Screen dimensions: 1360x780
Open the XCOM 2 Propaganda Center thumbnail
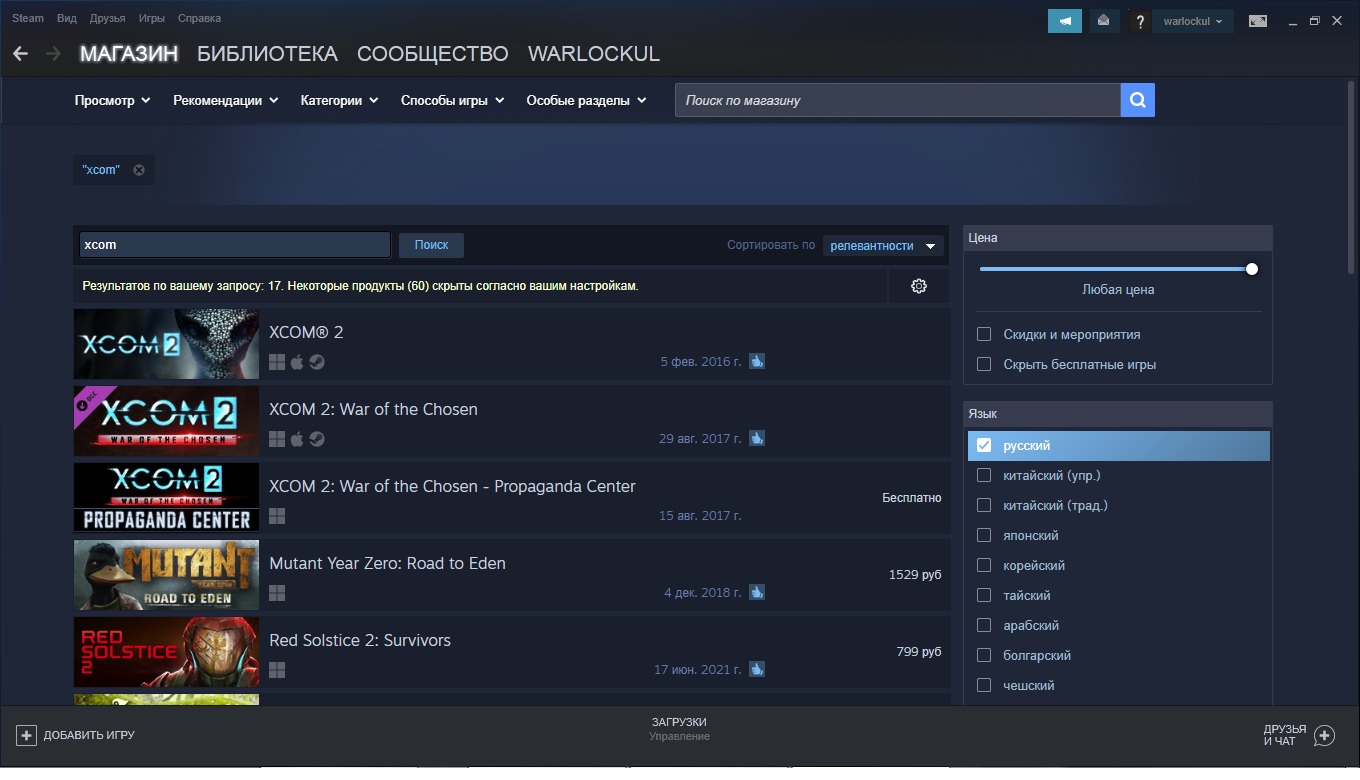[x=166, y=497]
